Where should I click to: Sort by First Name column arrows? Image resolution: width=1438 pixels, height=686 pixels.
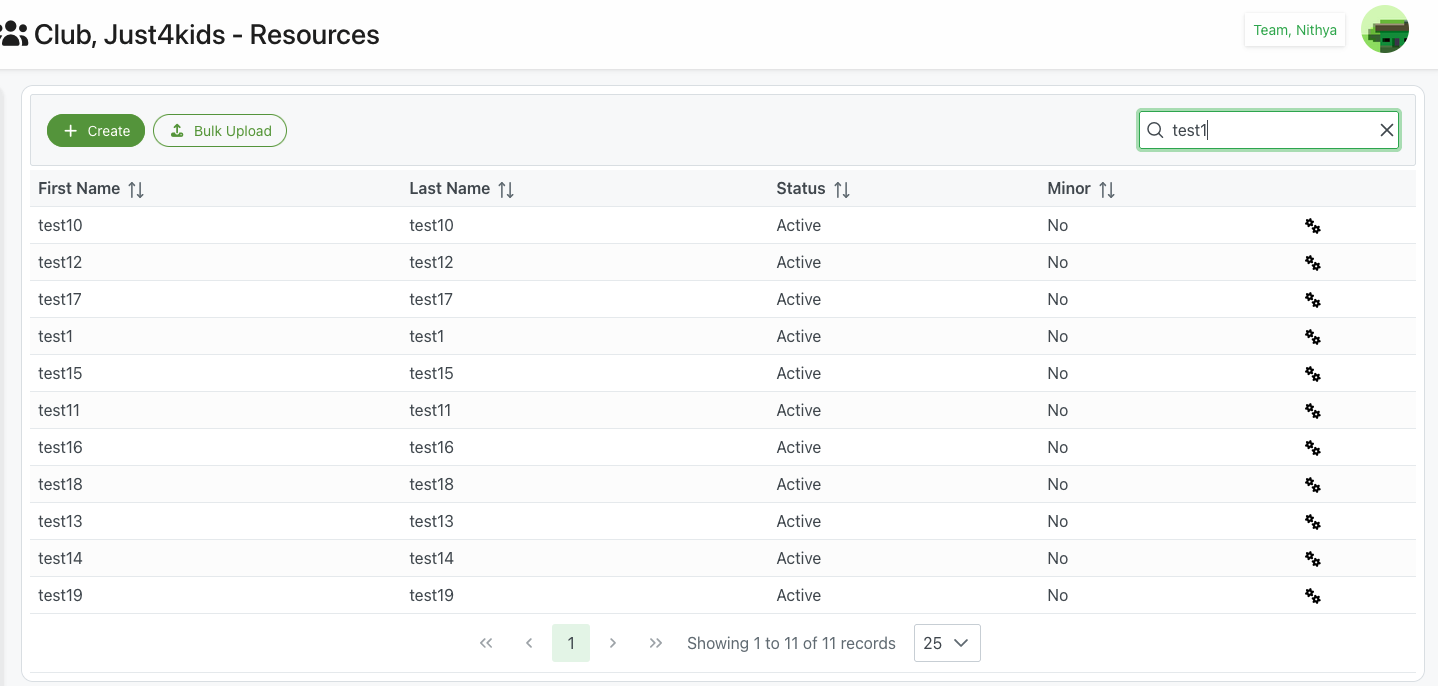pos(136,189)
